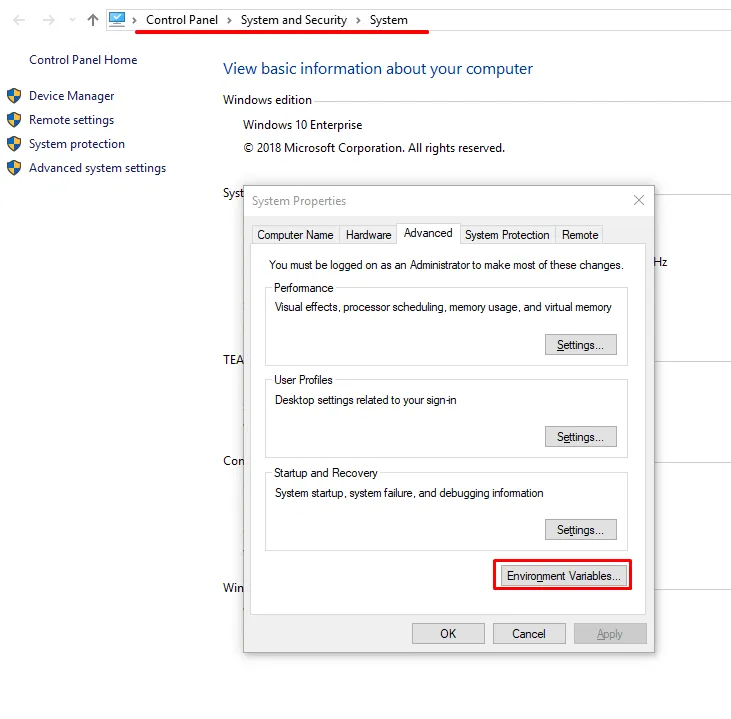Open Performance Settings button
The image size is (731, 719).
pos(580,345)
